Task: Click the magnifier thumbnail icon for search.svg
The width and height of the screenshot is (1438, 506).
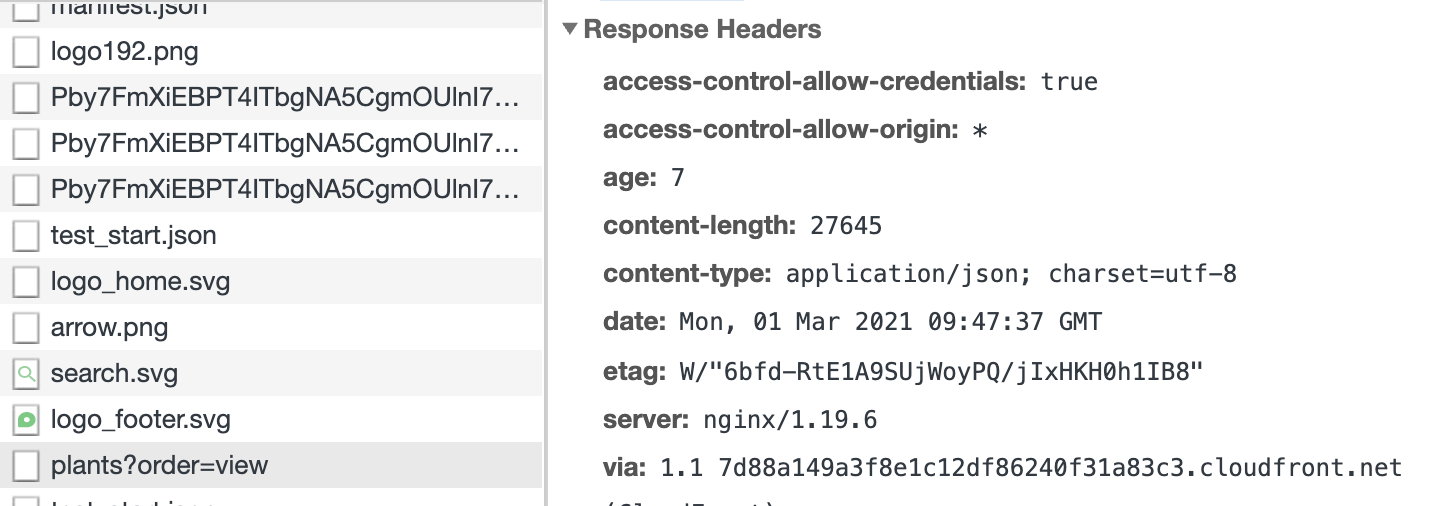Action: [x=25, y=375]
